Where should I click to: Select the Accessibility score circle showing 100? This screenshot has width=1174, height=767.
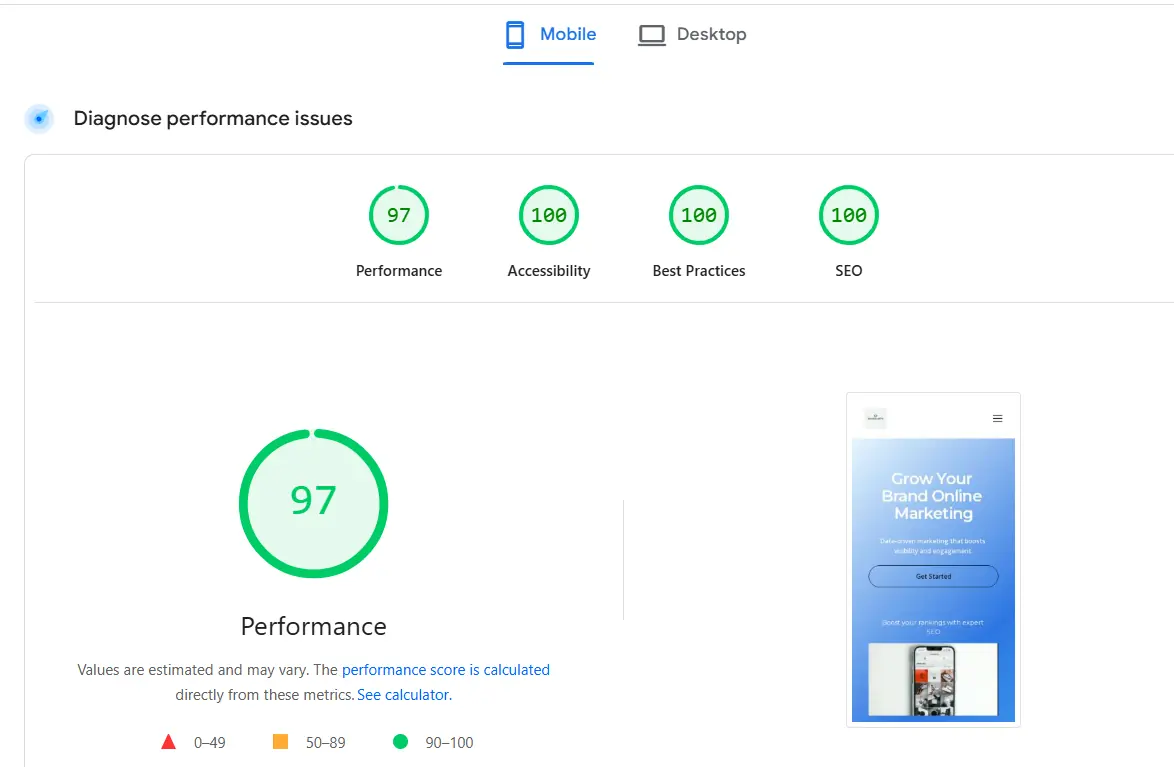(x=548, y=215)
